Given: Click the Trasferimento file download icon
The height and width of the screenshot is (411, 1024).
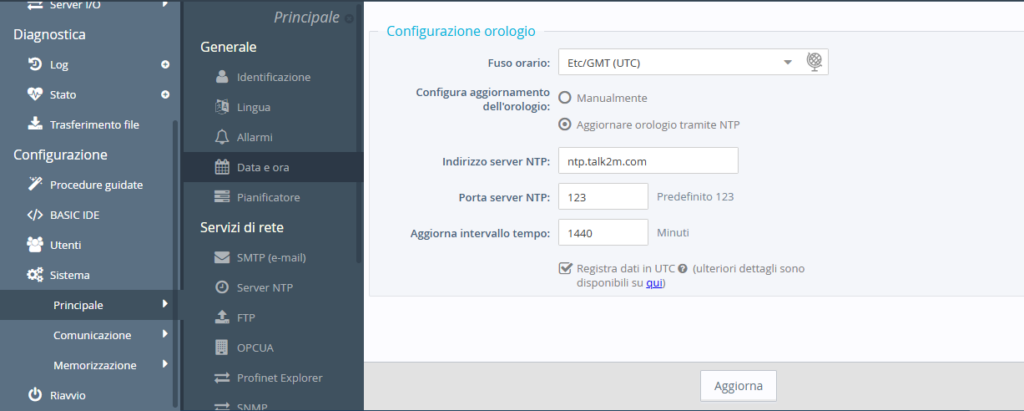Looking at the screenshot, I should (x=34, y=125).
